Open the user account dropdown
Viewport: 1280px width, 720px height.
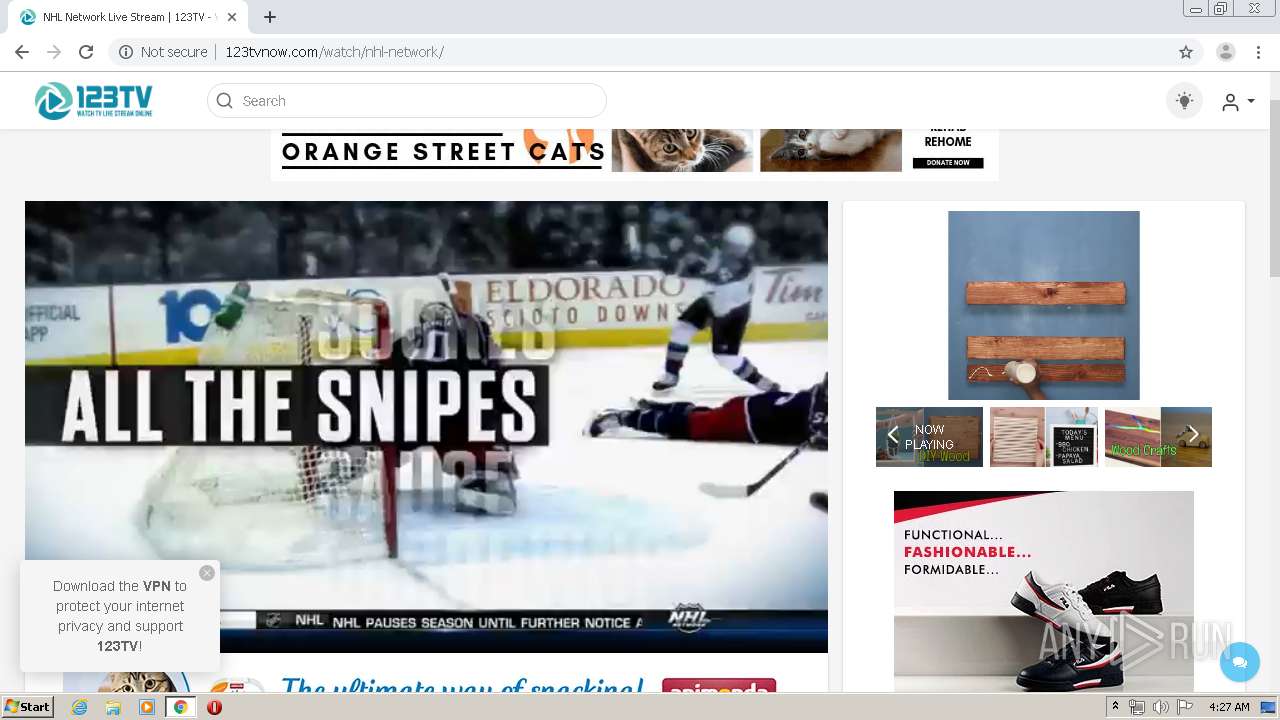click(1238, 102)
